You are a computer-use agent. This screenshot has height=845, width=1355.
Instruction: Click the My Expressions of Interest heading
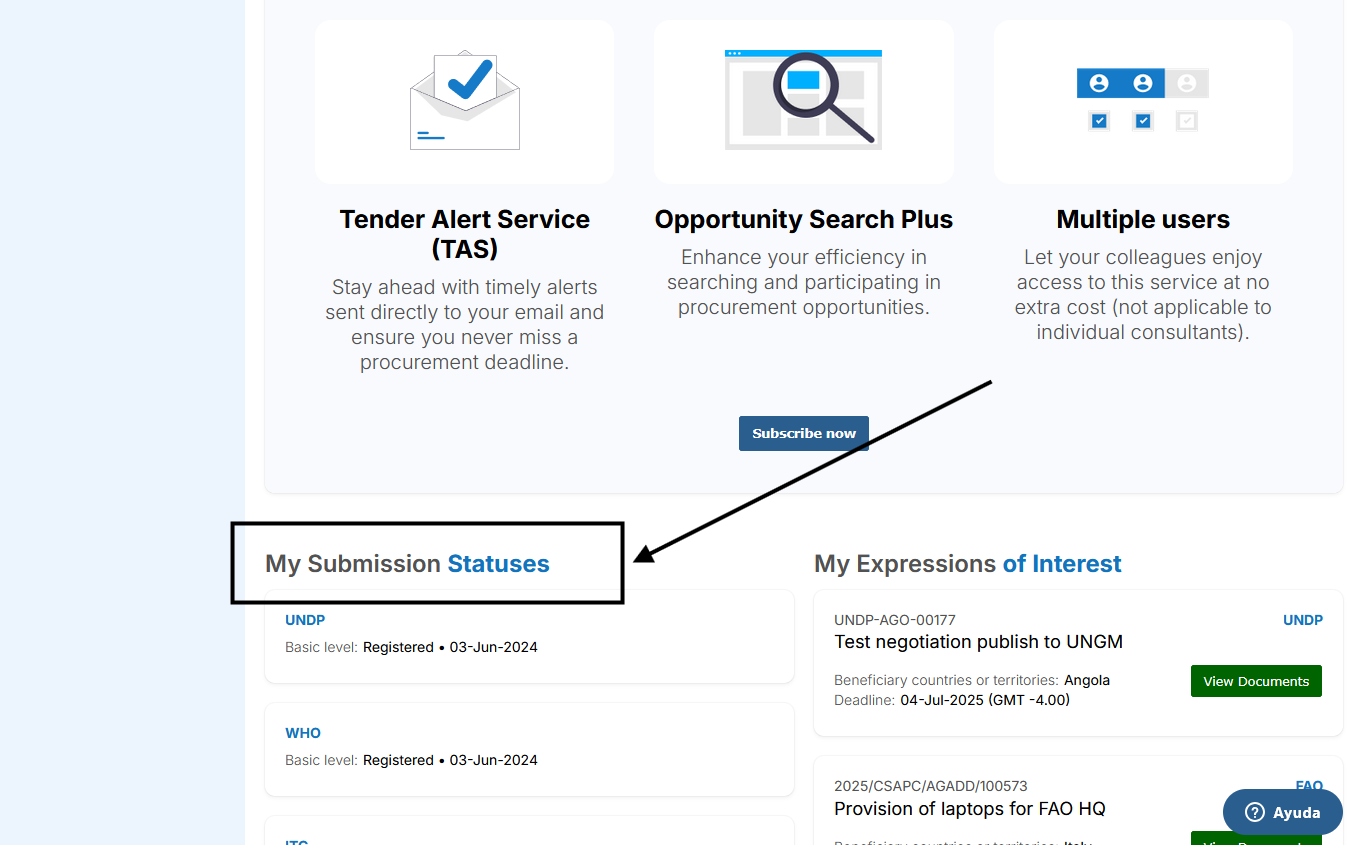tap(967, 564)
